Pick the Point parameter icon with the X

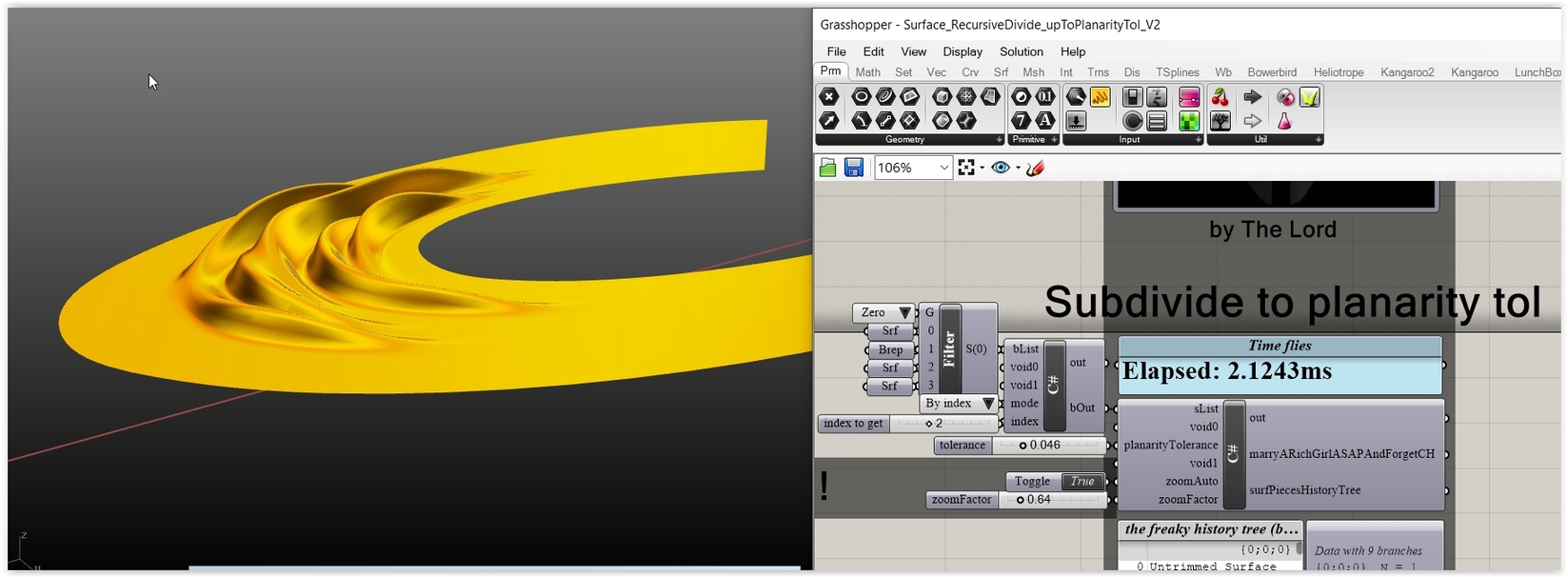coord(829,96)
